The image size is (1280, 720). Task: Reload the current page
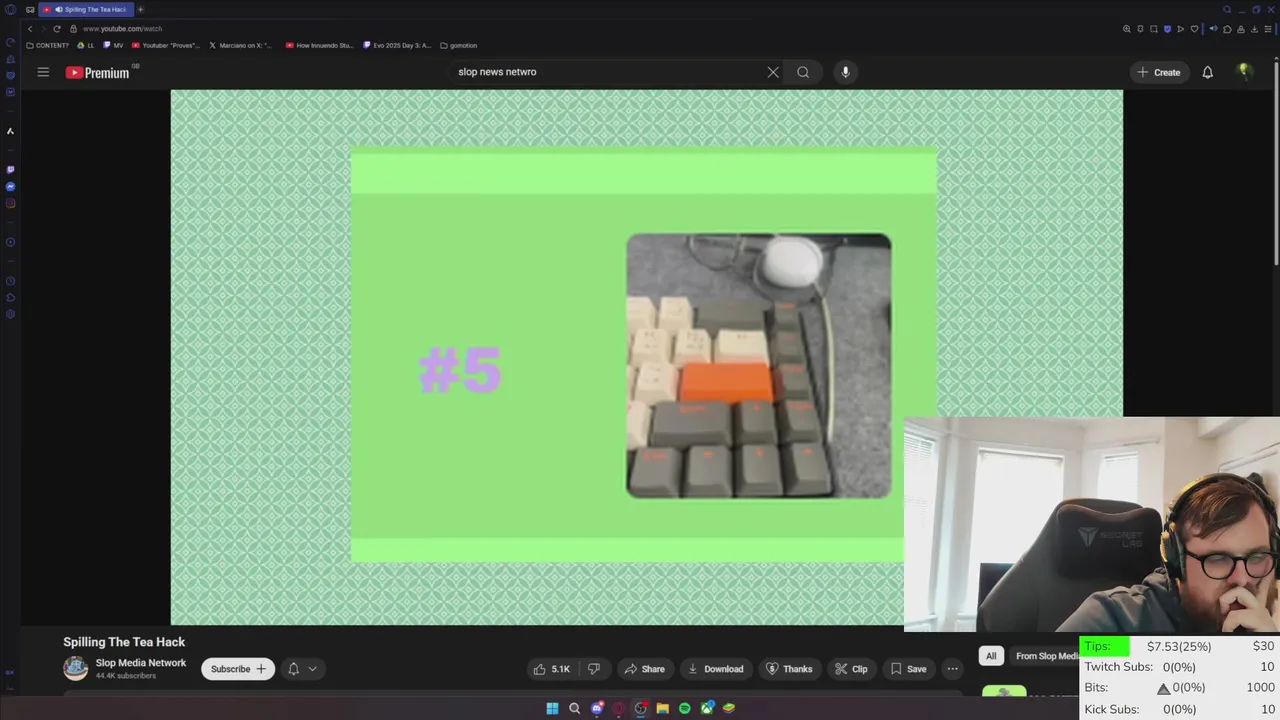pyautogui.click(x=57, y=29)
